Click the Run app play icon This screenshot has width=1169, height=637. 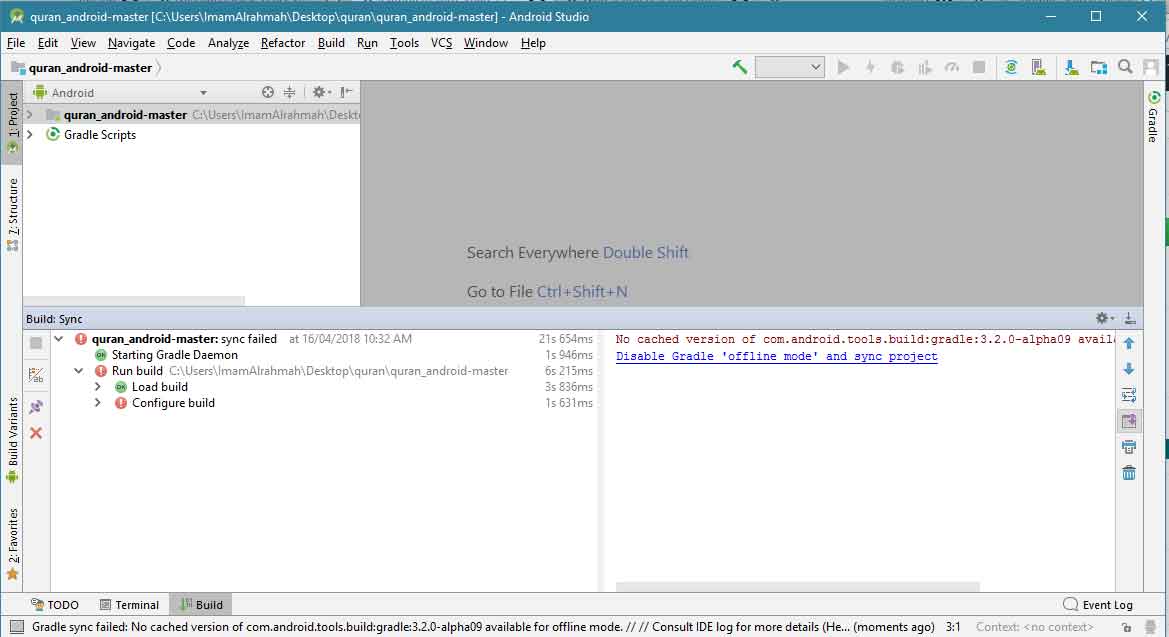843,68
